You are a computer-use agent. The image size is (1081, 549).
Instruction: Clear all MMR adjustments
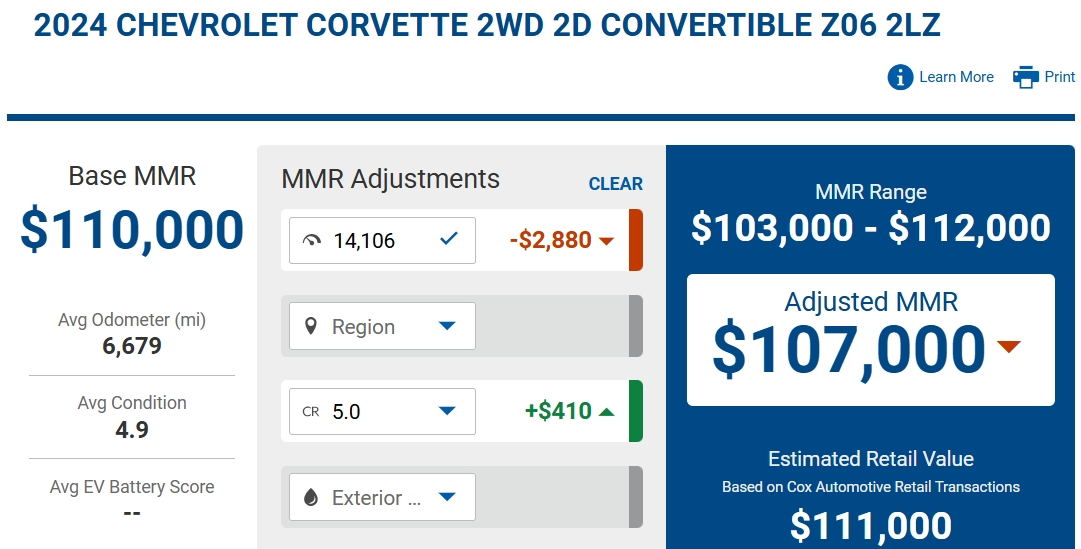click(x=616, y=183)
